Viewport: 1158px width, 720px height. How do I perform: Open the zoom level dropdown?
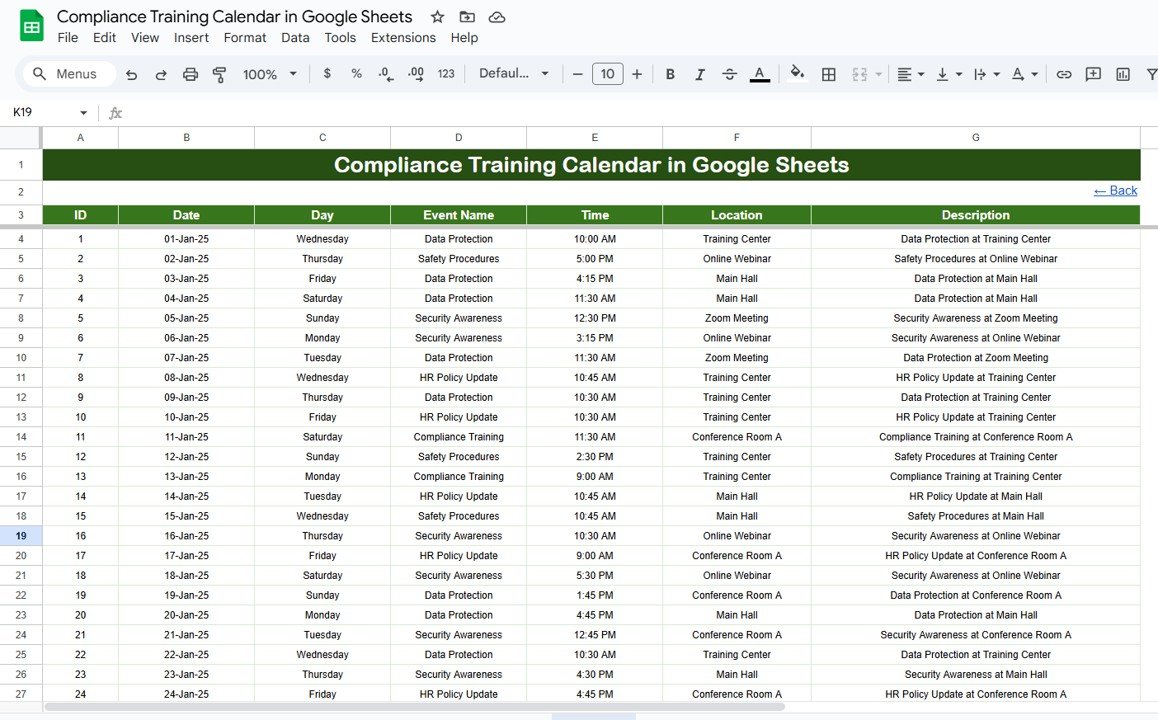(270, 74)
